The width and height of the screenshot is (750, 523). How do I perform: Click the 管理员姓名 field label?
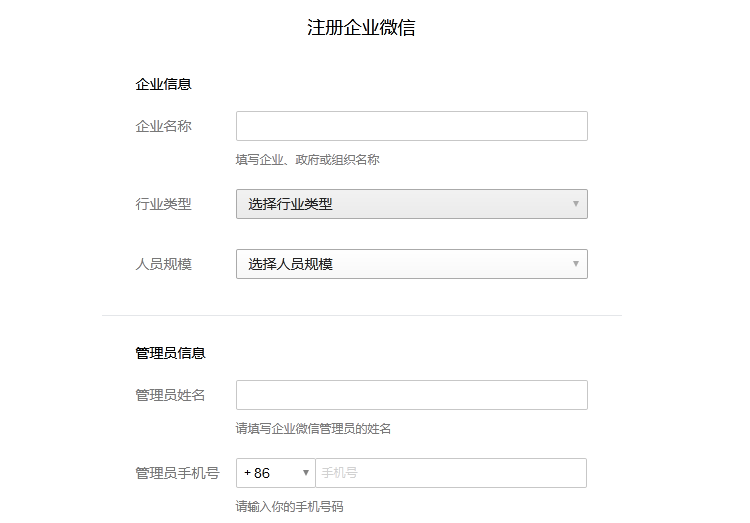point(170,395)
